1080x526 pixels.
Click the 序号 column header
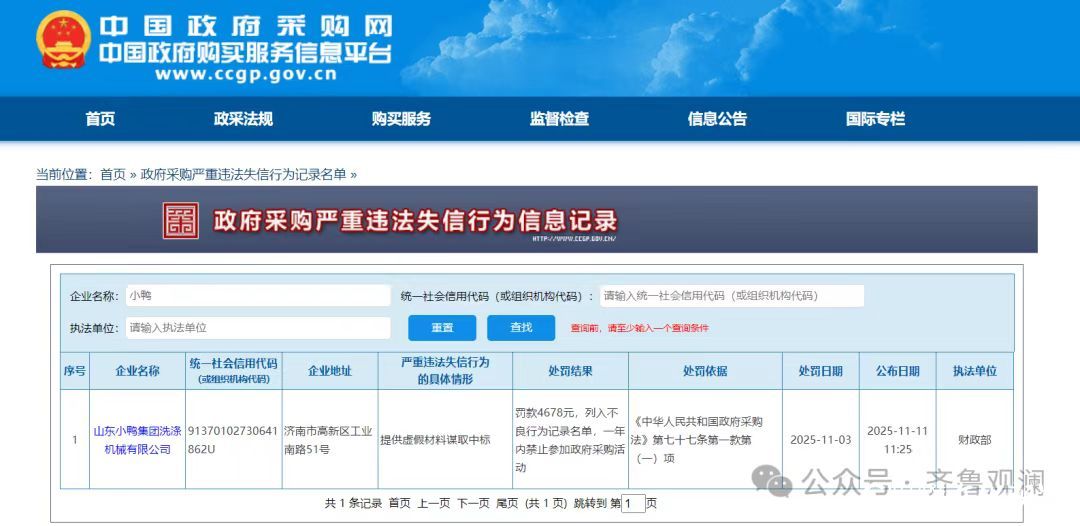click(x=74, y=371)
